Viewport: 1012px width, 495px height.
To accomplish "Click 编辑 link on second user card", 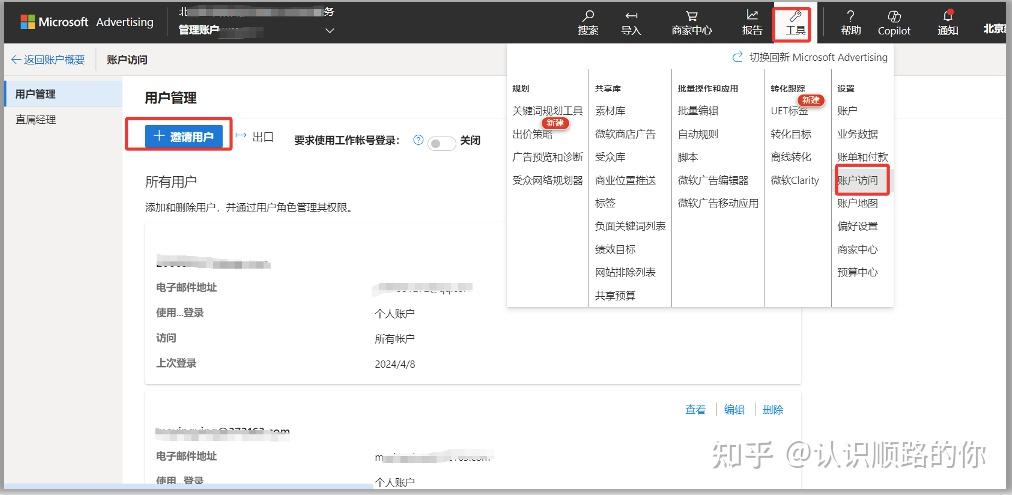I will (x=734, y=410).
